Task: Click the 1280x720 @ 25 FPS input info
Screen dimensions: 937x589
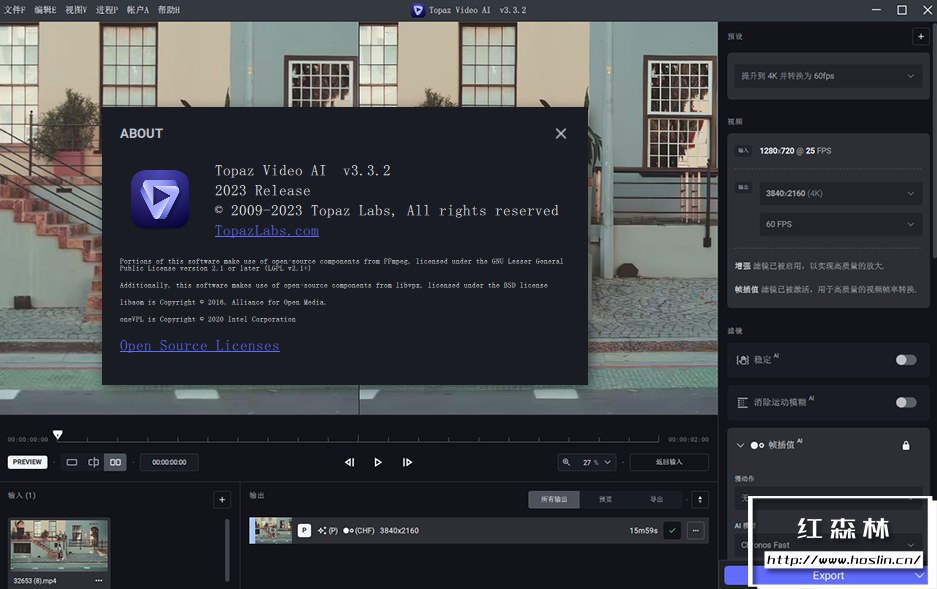Action: [795, 151]
